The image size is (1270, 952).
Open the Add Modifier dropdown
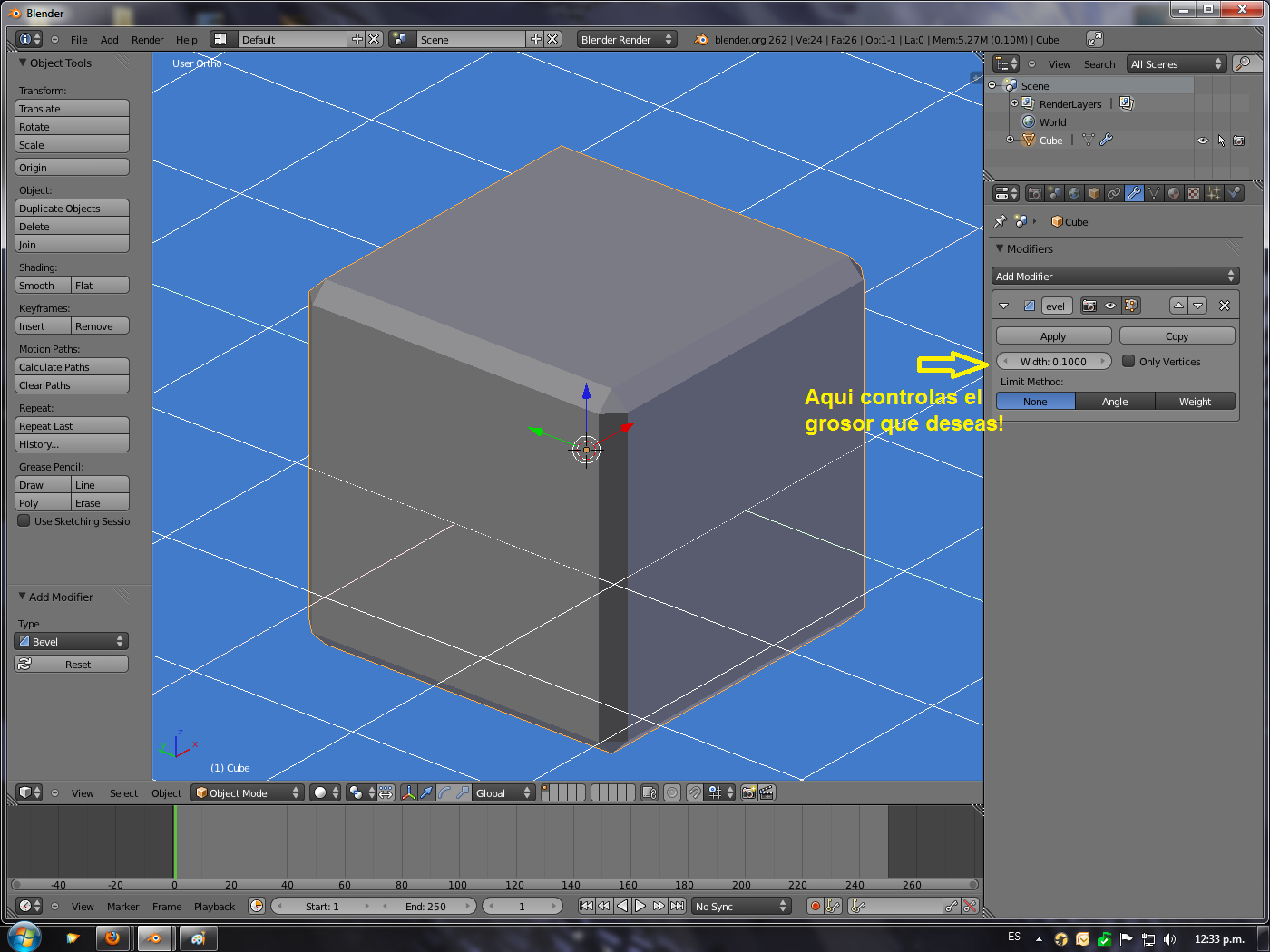click(x=1116, y=277)
